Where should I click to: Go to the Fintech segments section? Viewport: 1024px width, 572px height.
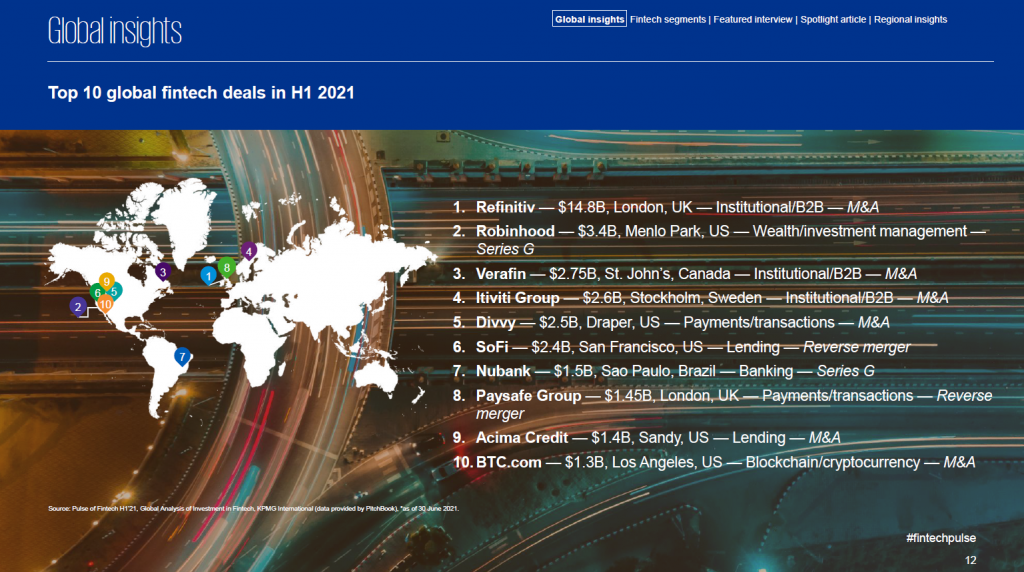(x=667, y=20)
